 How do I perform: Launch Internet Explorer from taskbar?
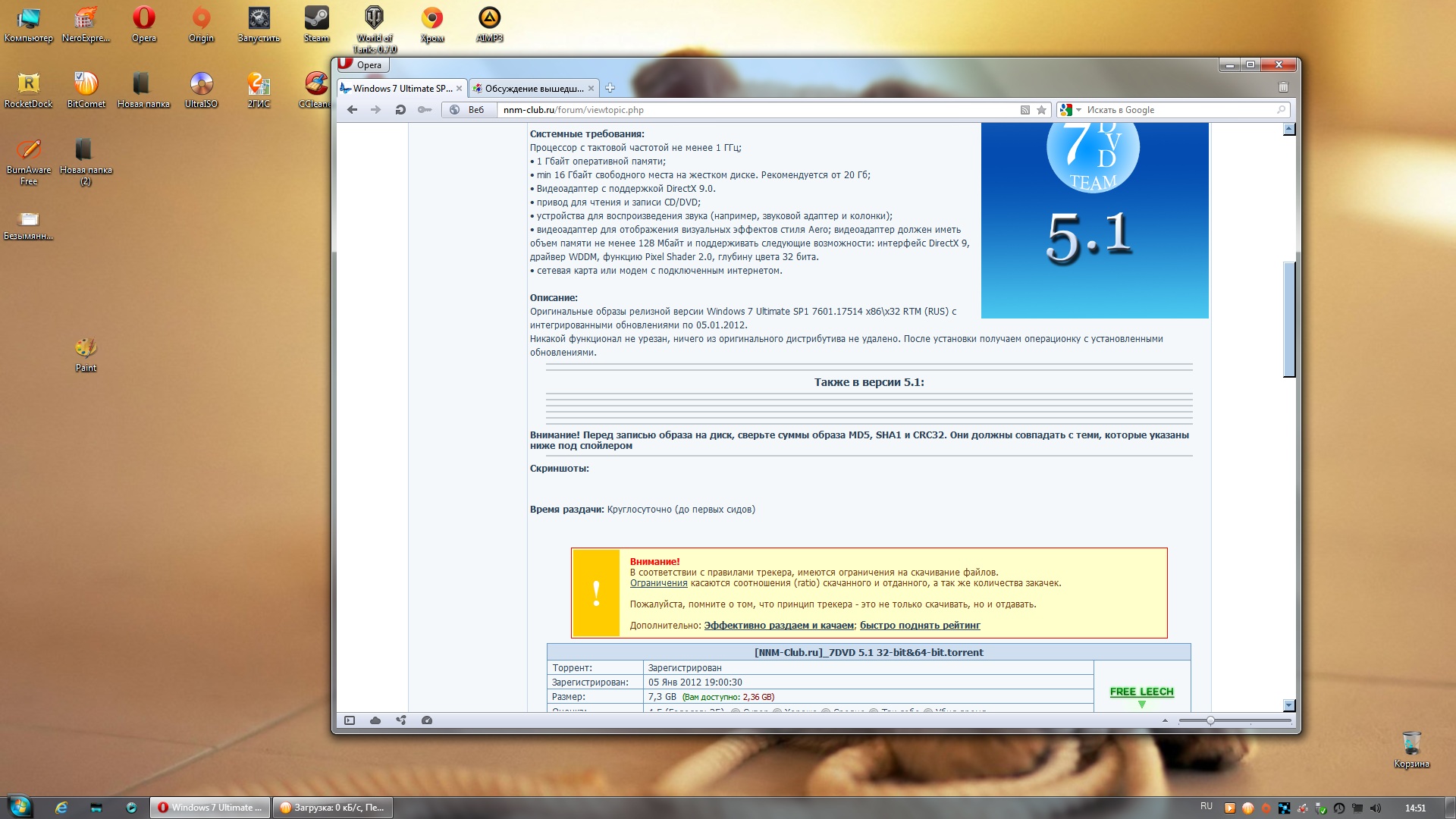click(61, 808)
